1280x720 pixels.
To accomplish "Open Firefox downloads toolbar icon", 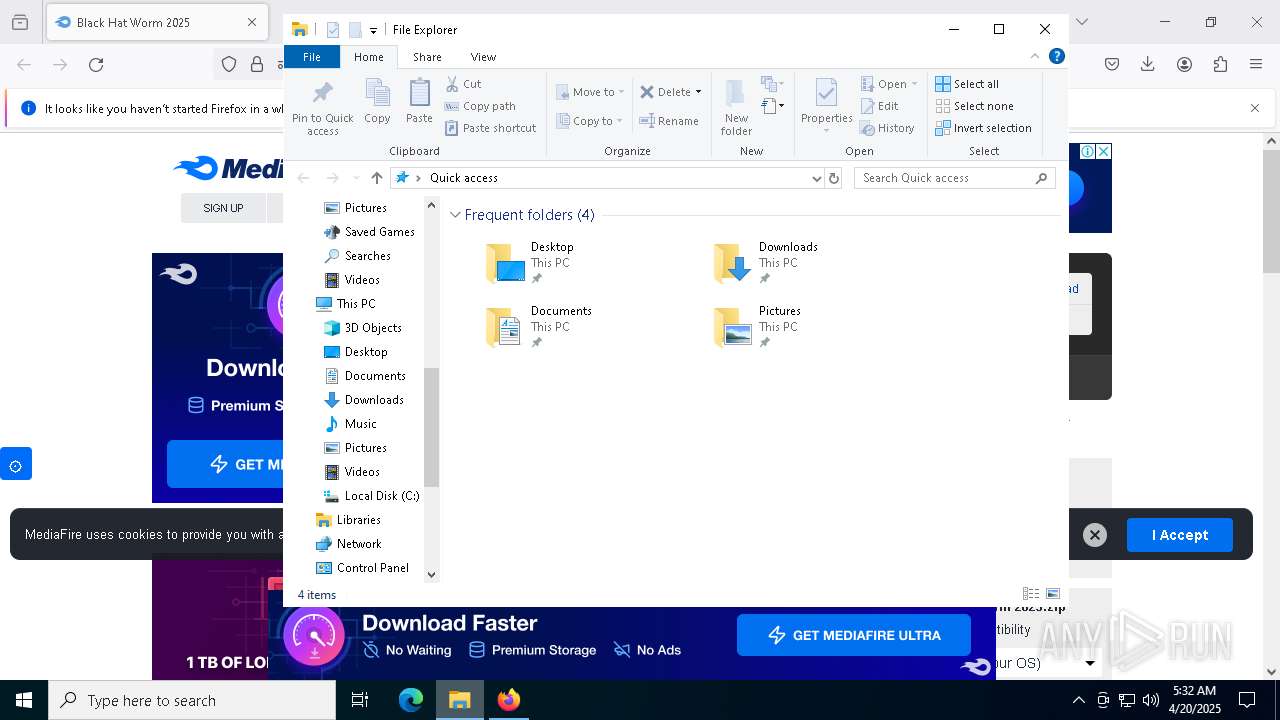I will tap(1147, 64).
